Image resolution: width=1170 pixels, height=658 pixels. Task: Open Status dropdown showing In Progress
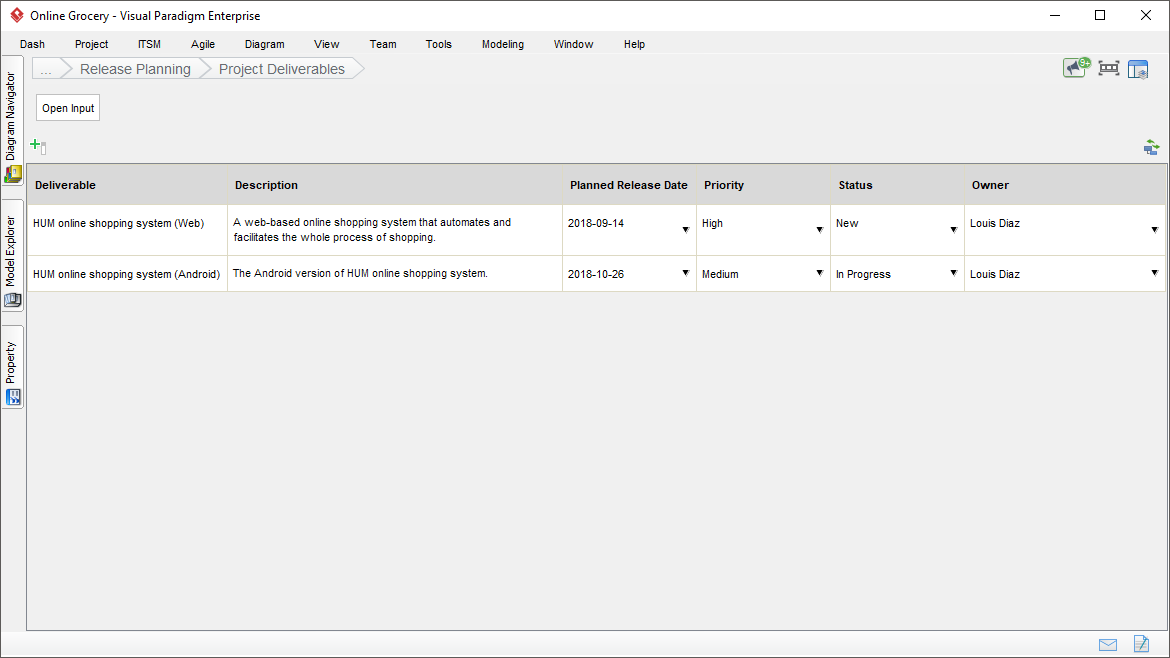coord(954,273)
